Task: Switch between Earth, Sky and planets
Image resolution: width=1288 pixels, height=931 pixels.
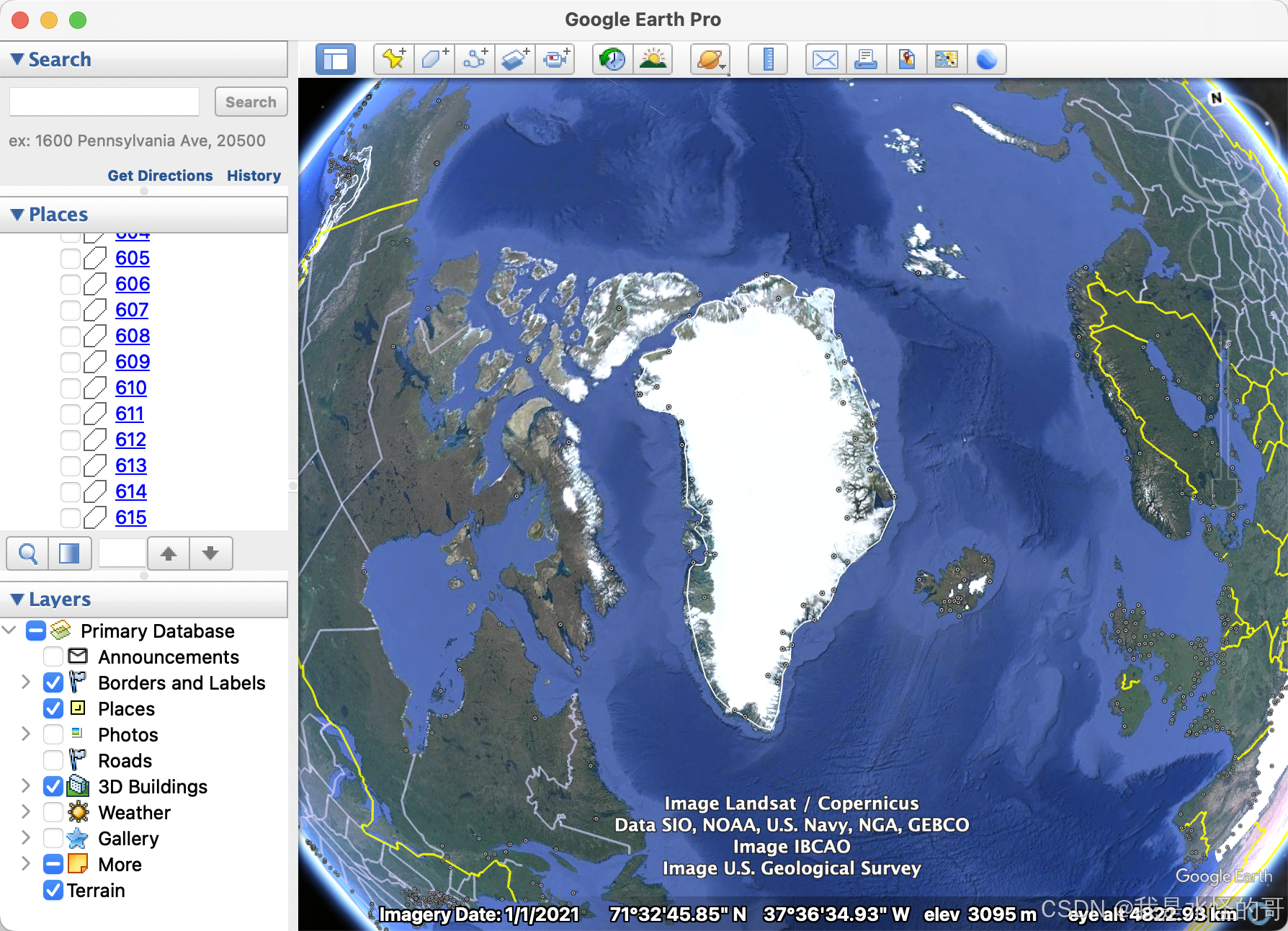Action: [710, 59]
